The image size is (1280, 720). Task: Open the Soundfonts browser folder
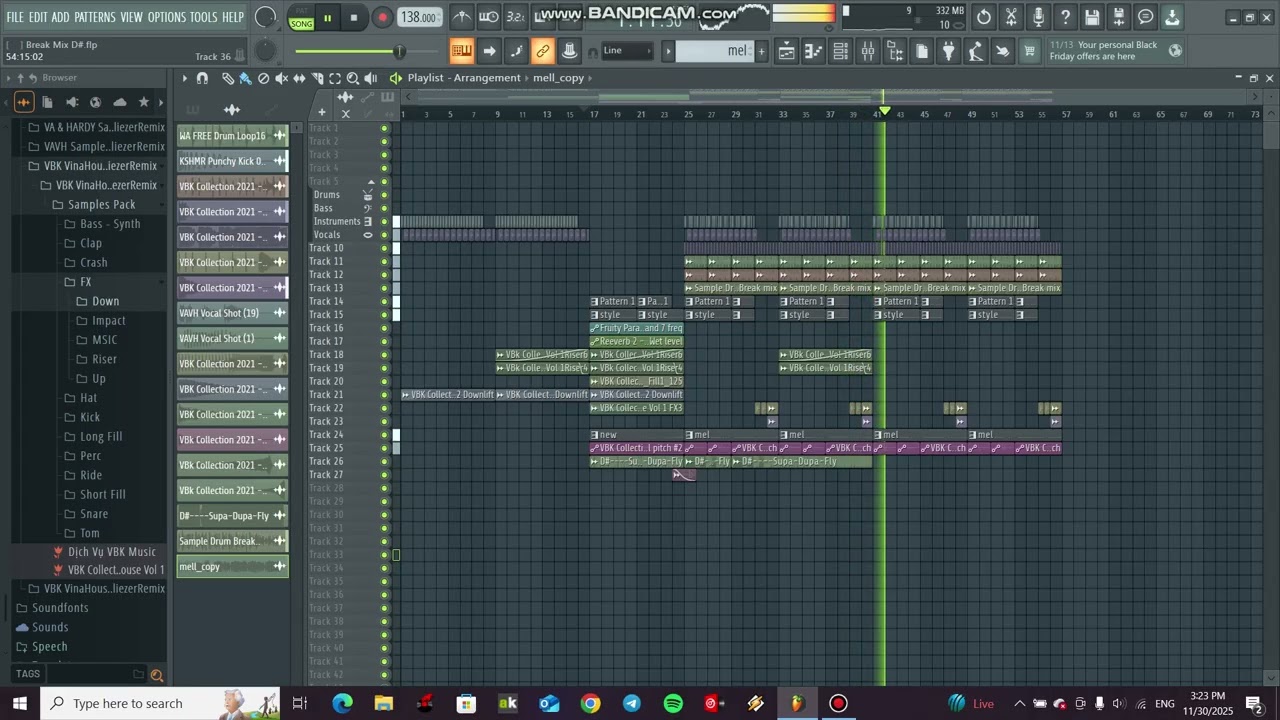(x=60, y=608)
